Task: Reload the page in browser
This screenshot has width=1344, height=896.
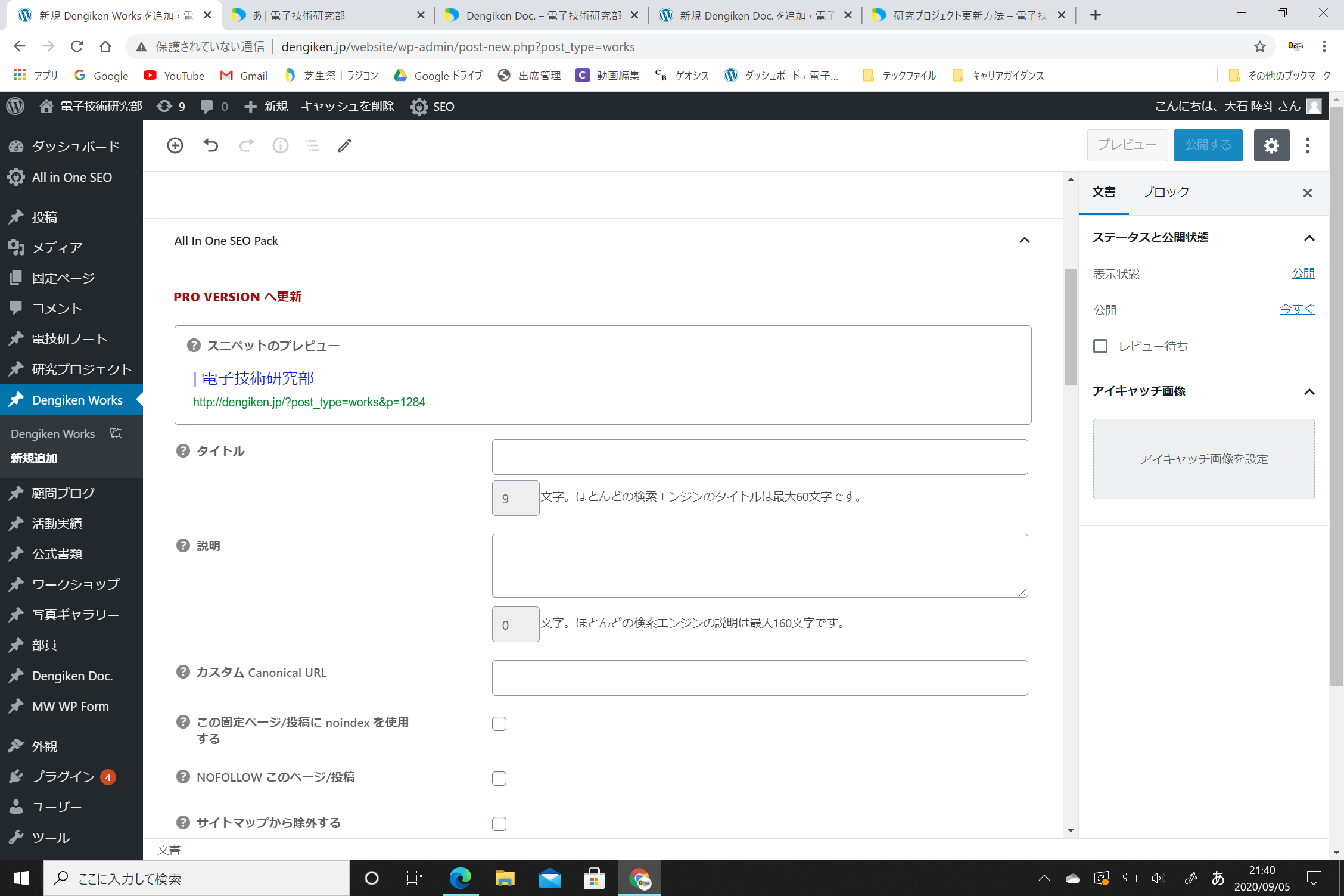Action: [77, 46]
